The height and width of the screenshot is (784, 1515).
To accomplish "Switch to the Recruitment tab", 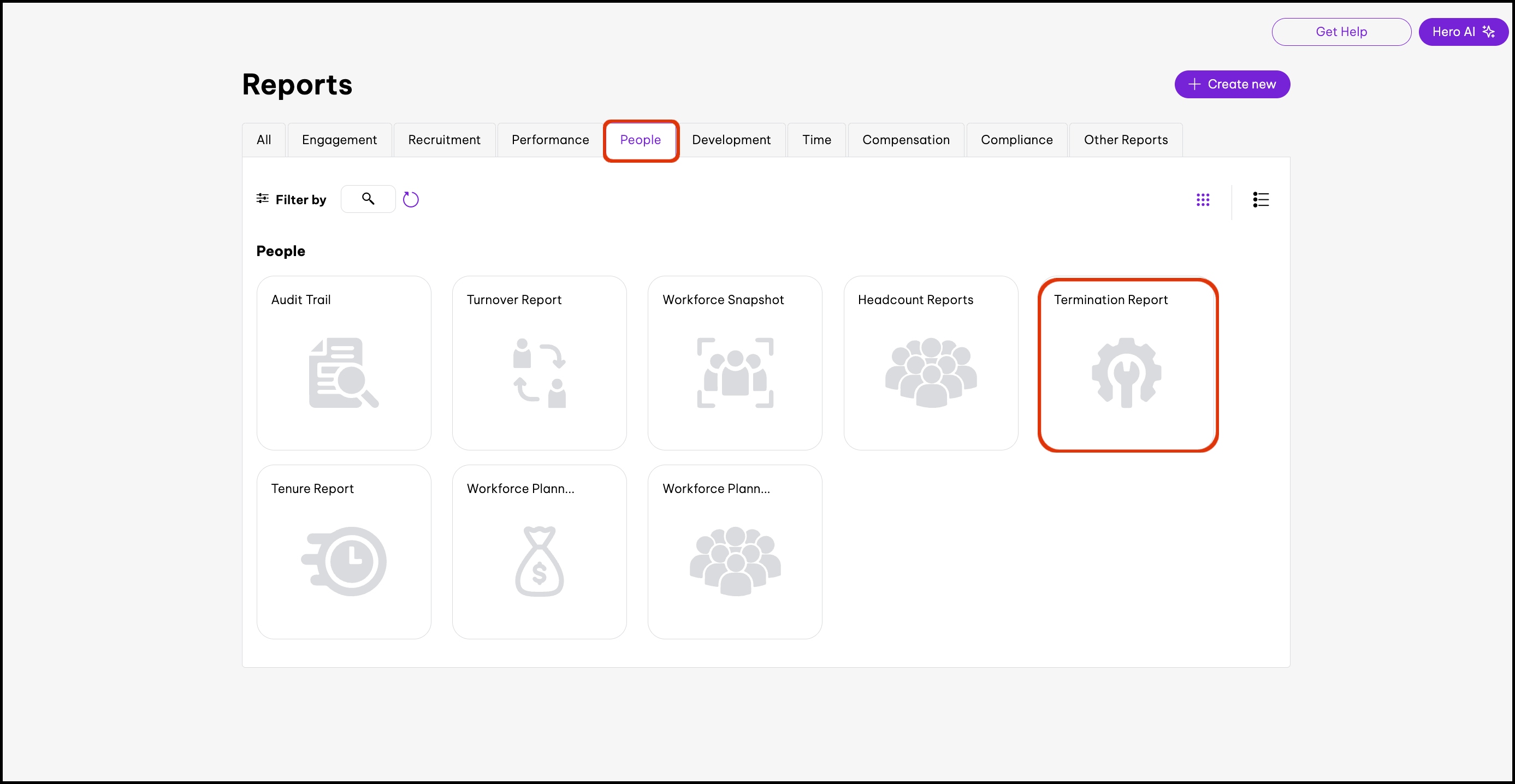I will (444, 140).
